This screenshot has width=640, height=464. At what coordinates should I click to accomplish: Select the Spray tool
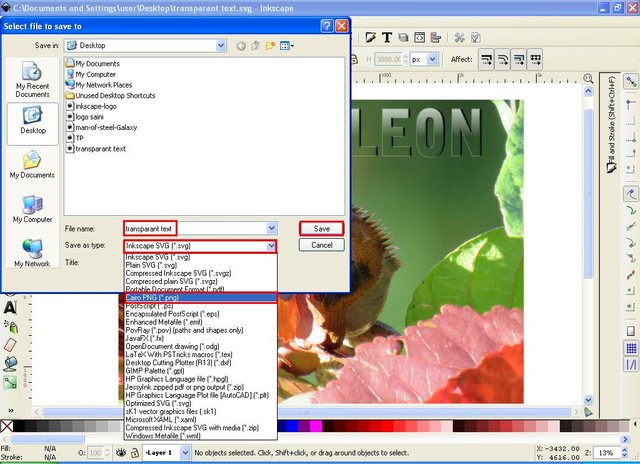click(10, 326)
